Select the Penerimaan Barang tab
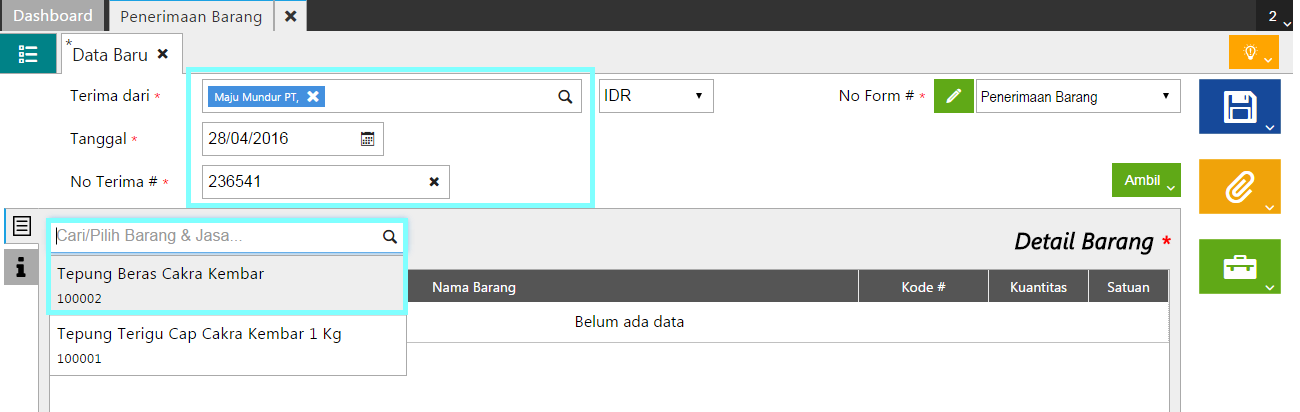 (x=191, y=16)
